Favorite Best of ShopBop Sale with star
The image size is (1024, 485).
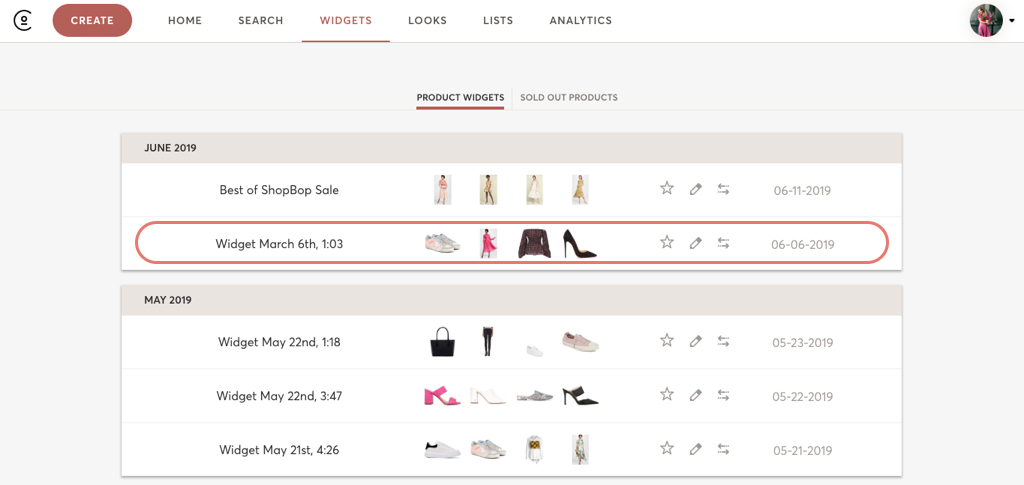click(x=667, y=188)
